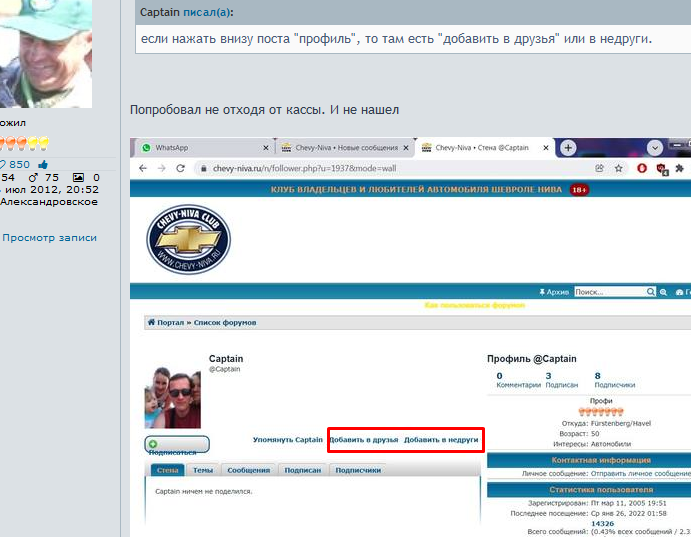
Task: Click the "Подписаться" subscribe button
Action: [x=177, y=444]
